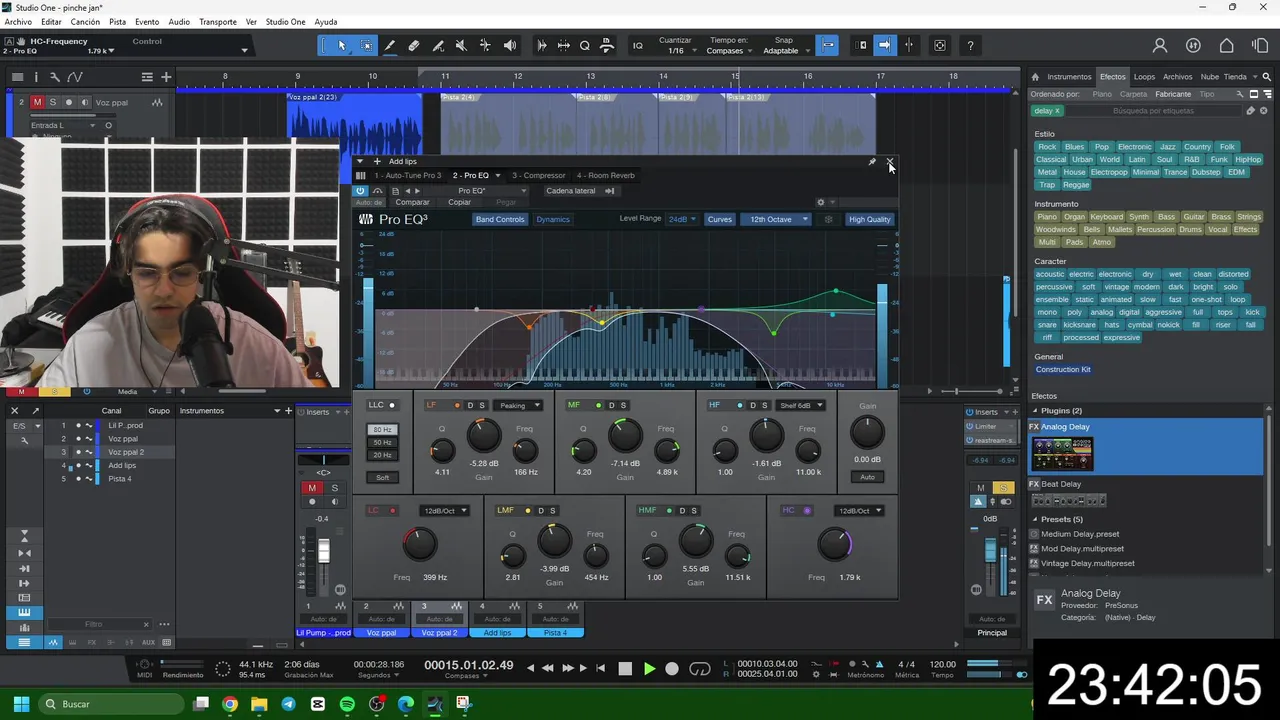
Task: Toggle the Snap button
Action: click(x=828, y=45)
